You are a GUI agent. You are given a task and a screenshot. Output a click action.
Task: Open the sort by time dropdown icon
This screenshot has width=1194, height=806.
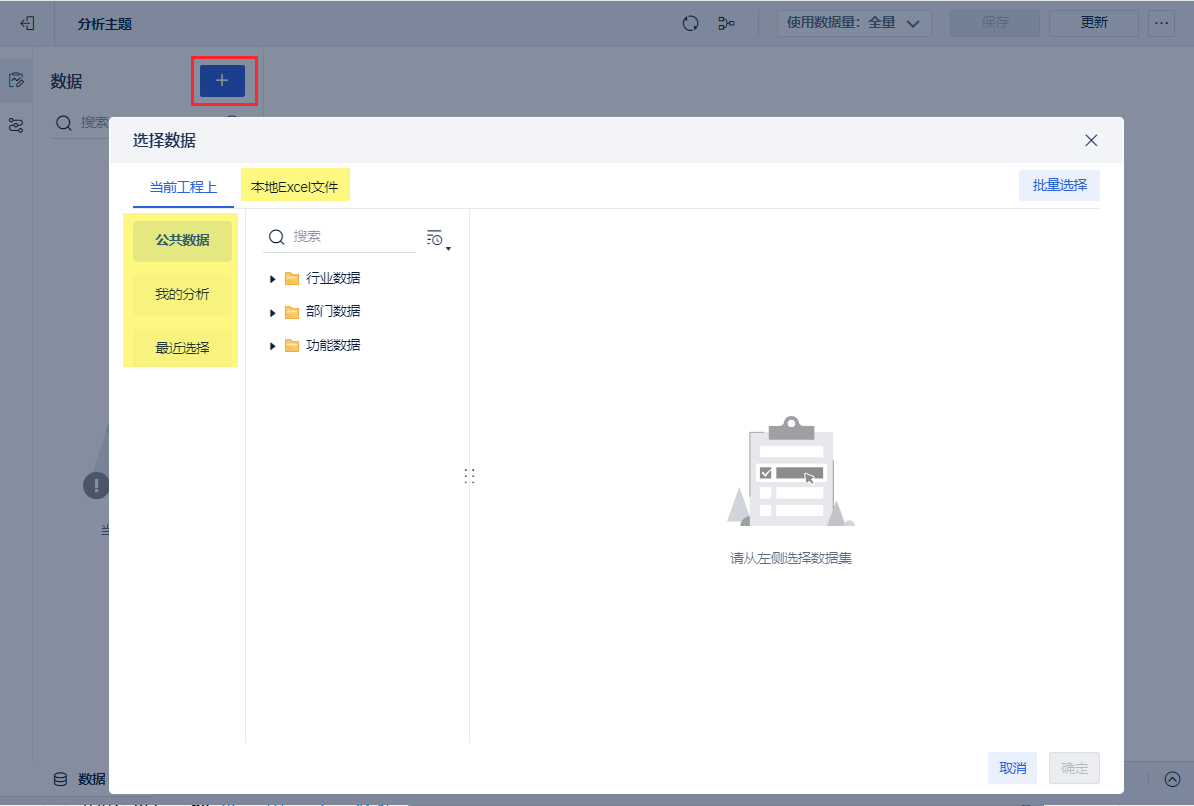(438, 239)
